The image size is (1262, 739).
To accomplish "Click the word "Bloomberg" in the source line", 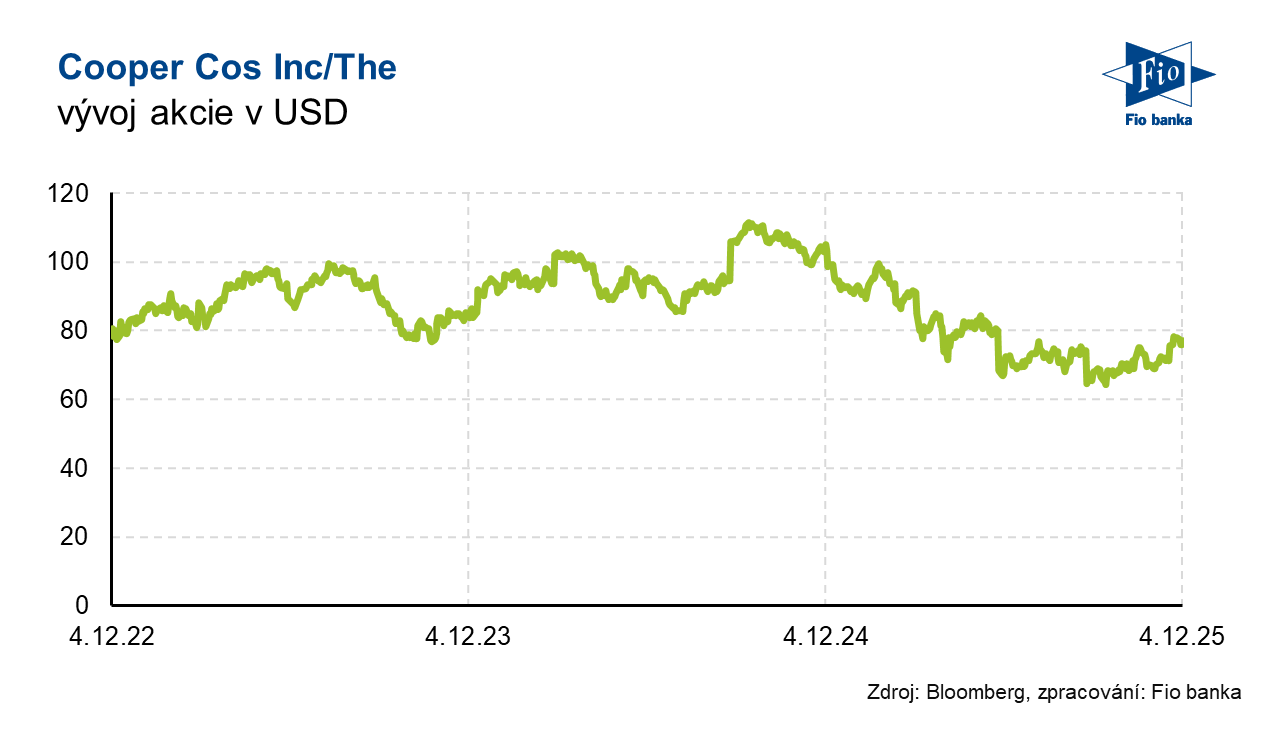I will point(974,692).
